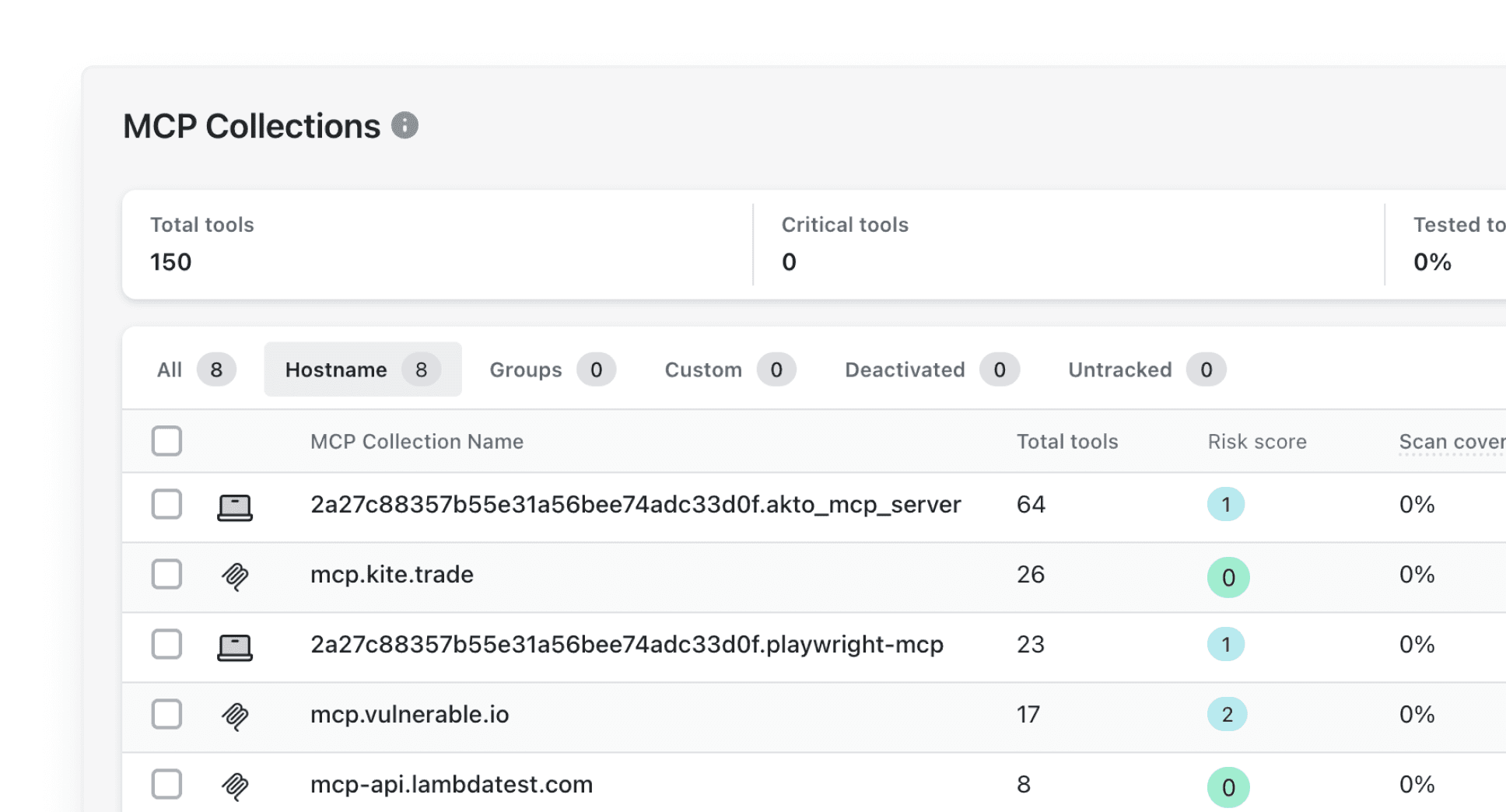Switch to the Custom tab
This screenshot has height=812, width=1506.
702,369
